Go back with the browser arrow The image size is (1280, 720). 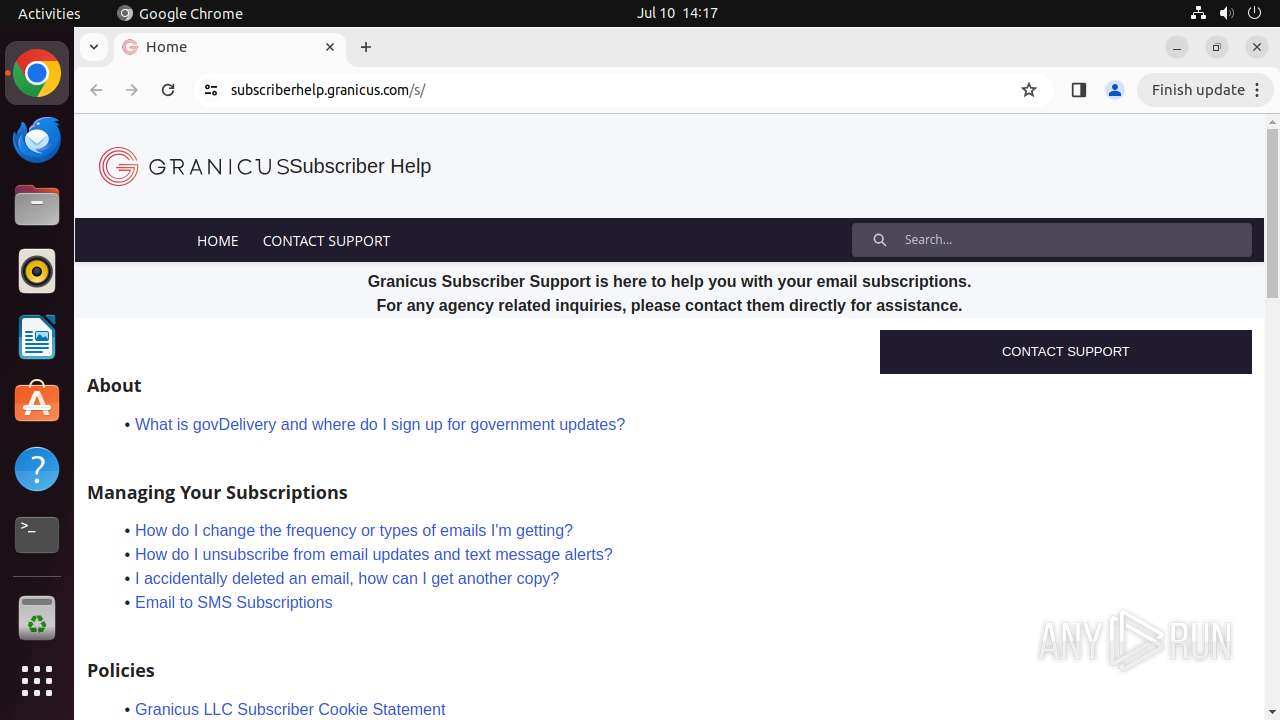96,90
